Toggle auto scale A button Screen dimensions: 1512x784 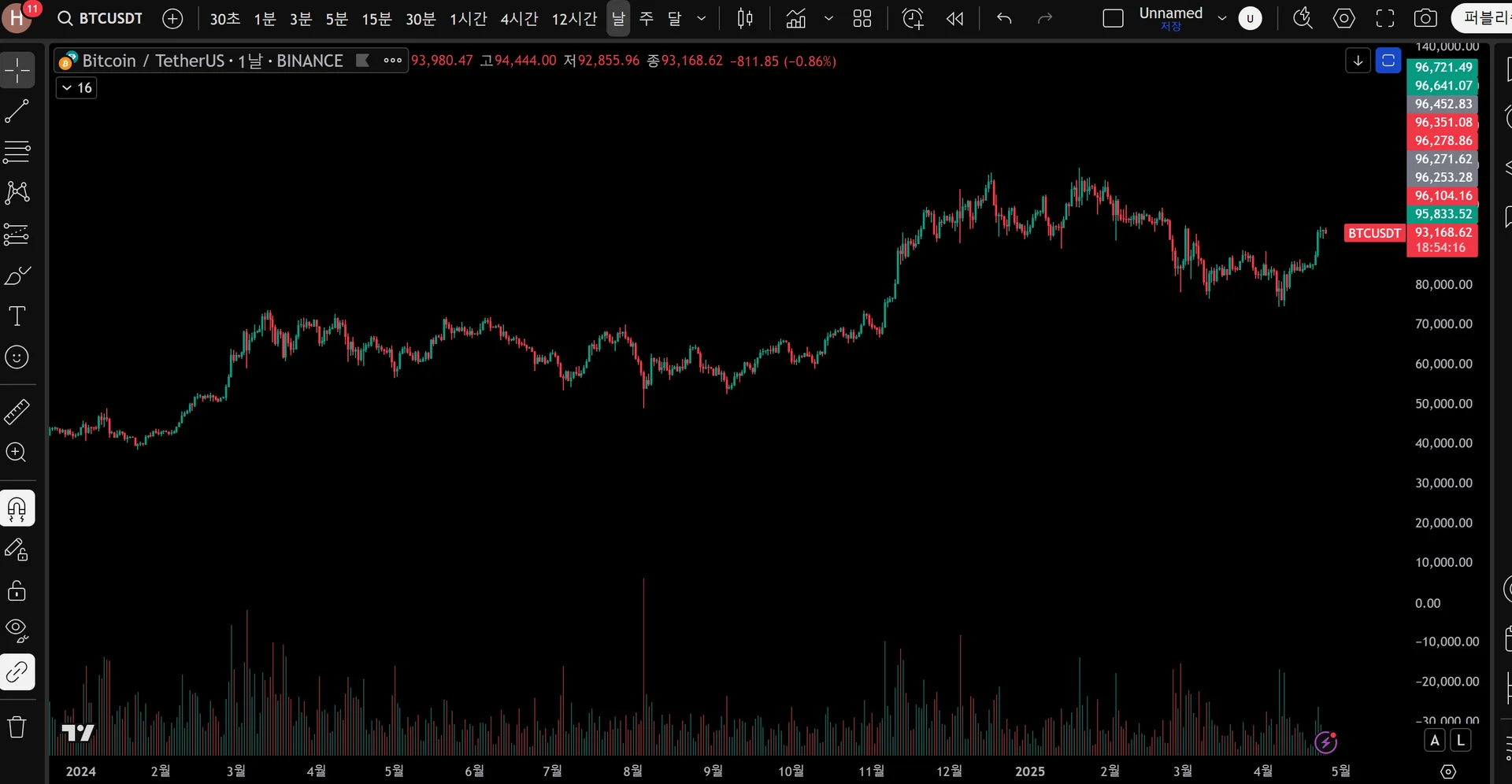click(x=1435, y=740)
